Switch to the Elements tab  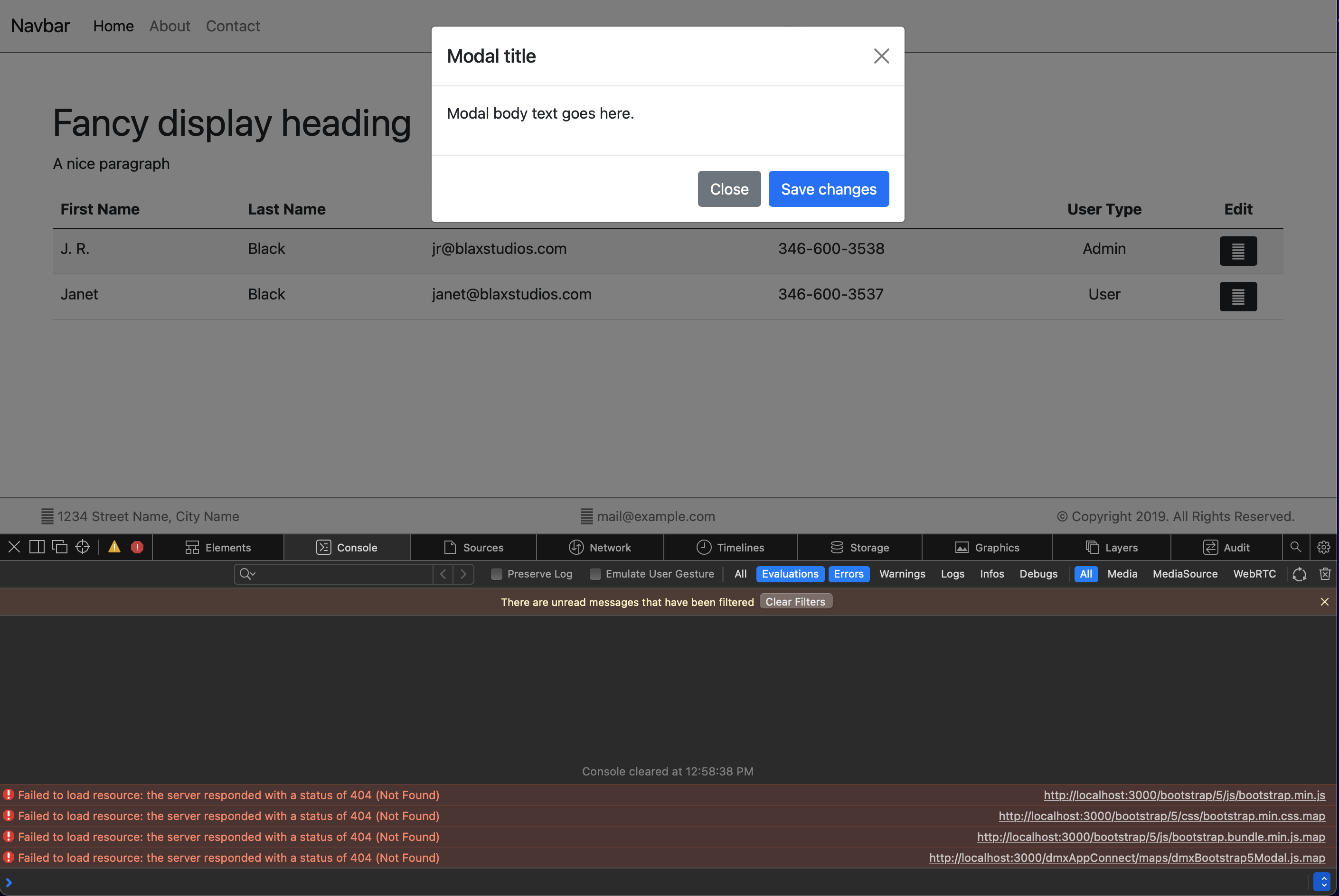click(218, 547)
